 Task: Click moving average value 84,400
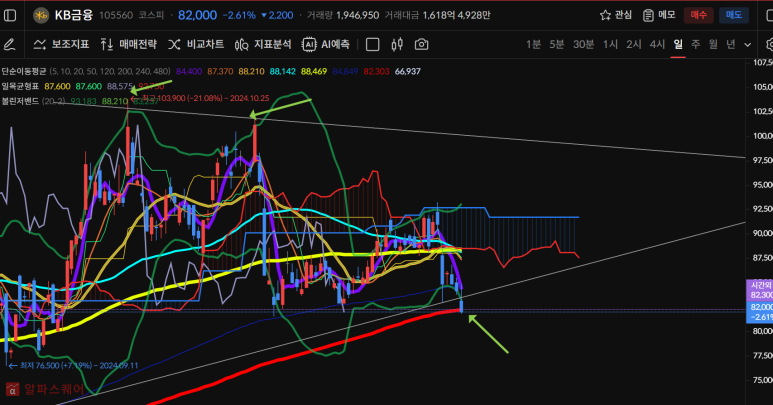(x=189, y=71)
